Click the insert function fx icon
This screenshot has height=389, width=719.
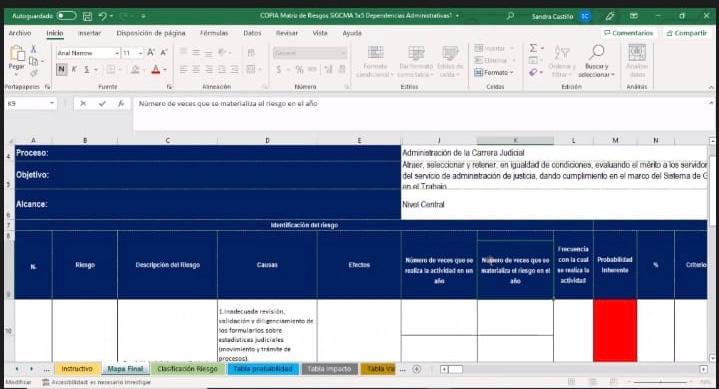click(x=121, y=104)
